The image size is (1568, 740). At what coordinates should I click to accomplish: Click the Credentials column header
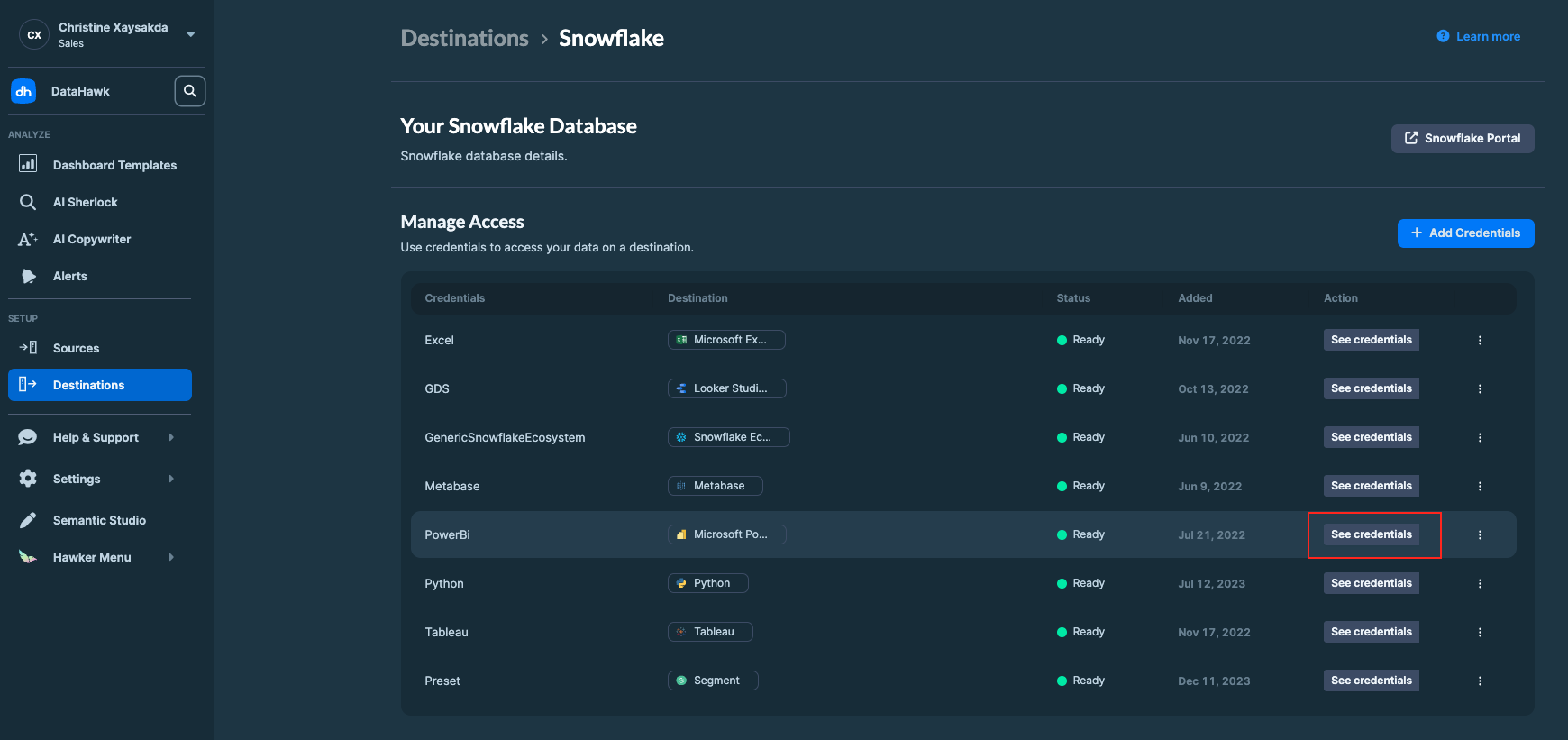pos(455,298)
